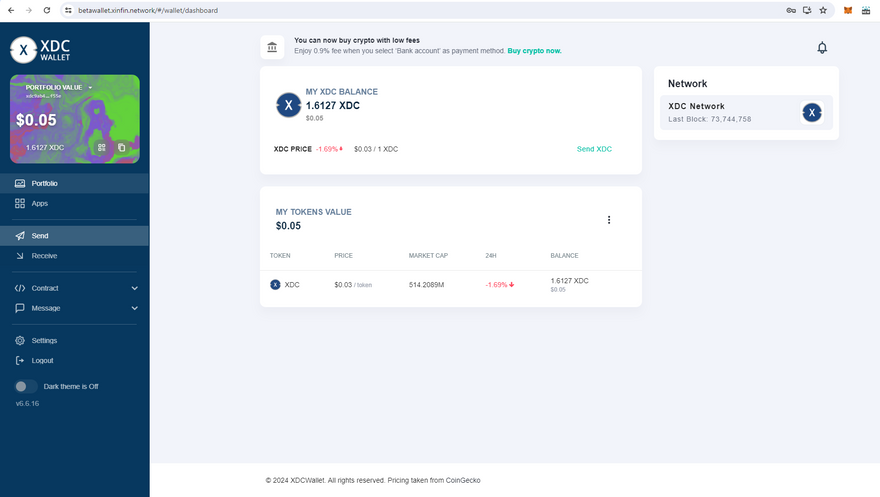Click the XDC Wallet logo

click(40, 50)
